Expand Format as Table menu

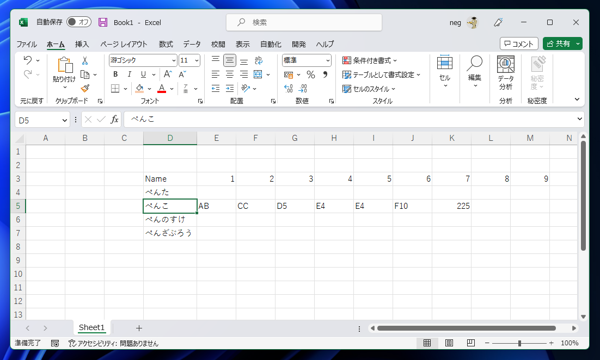pyautogui.click(x=381, y=75)
